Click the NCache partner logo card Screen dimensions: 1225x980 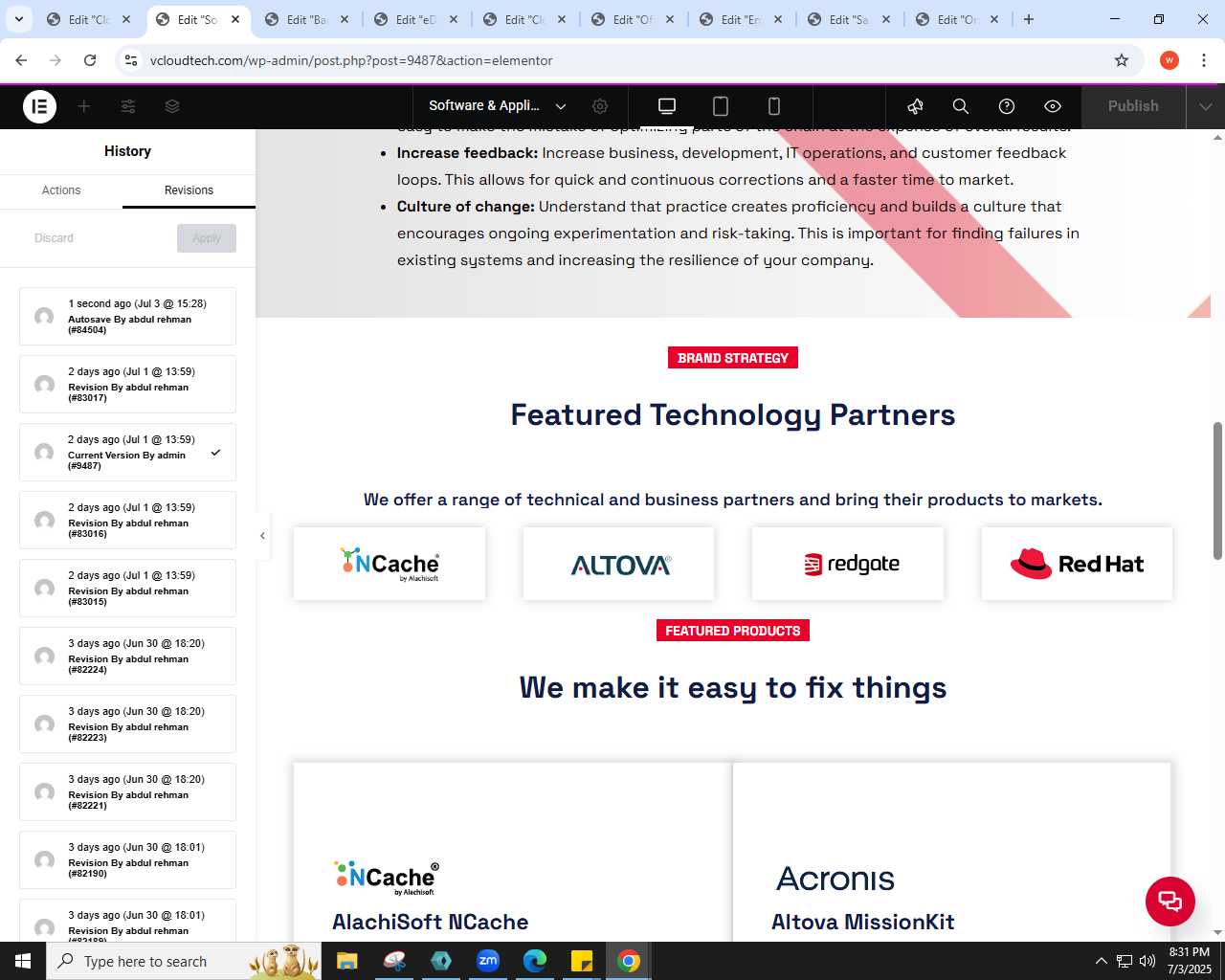point(390,564)
